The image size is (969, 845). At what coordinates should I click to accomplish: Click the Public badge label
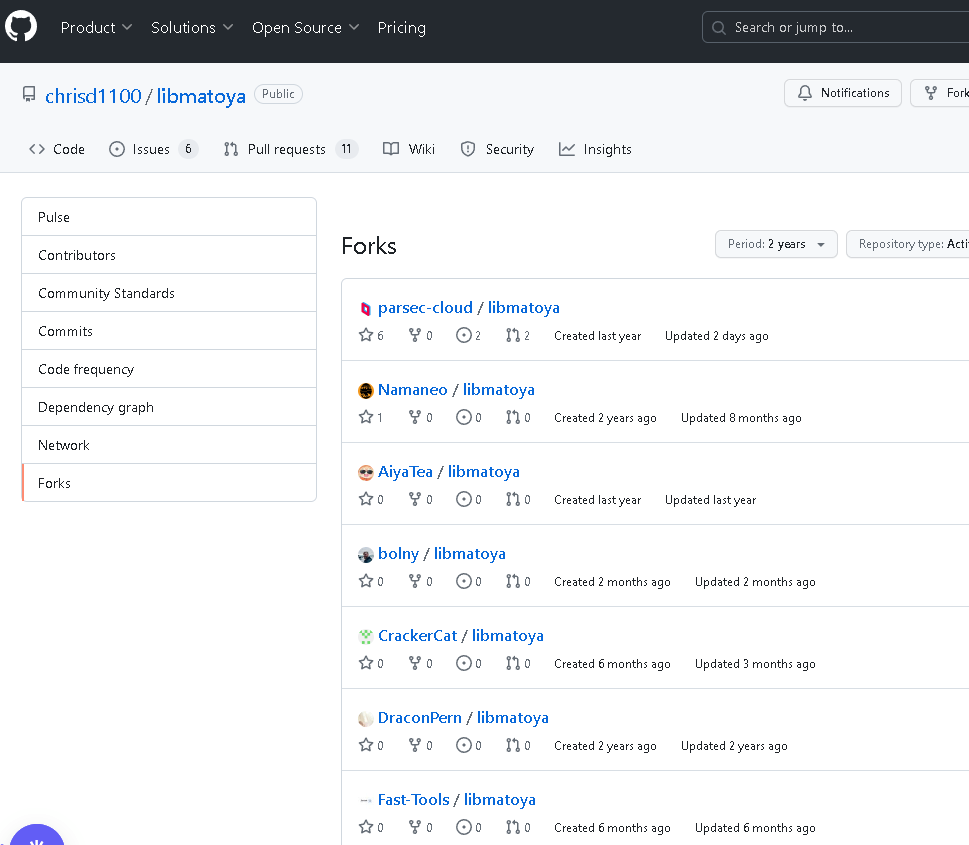click(x=278, y=94)
